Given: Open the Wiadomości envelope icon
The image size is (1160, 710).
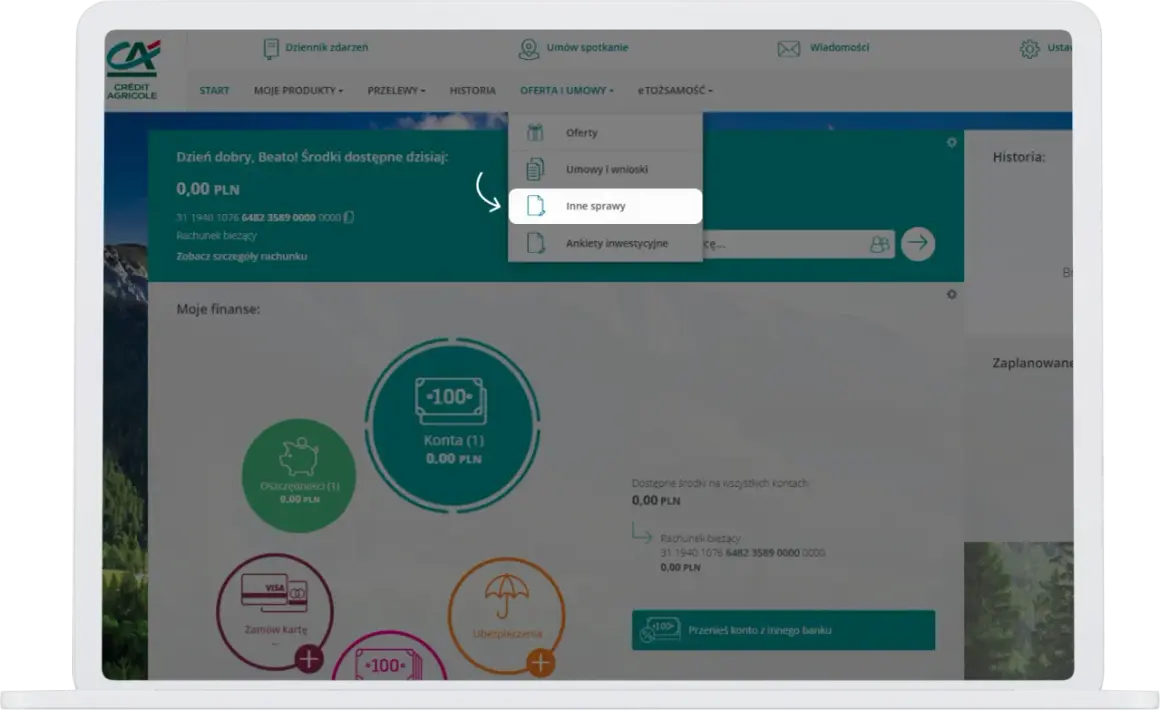Looking at the screenshot, I should pos(789,49).
